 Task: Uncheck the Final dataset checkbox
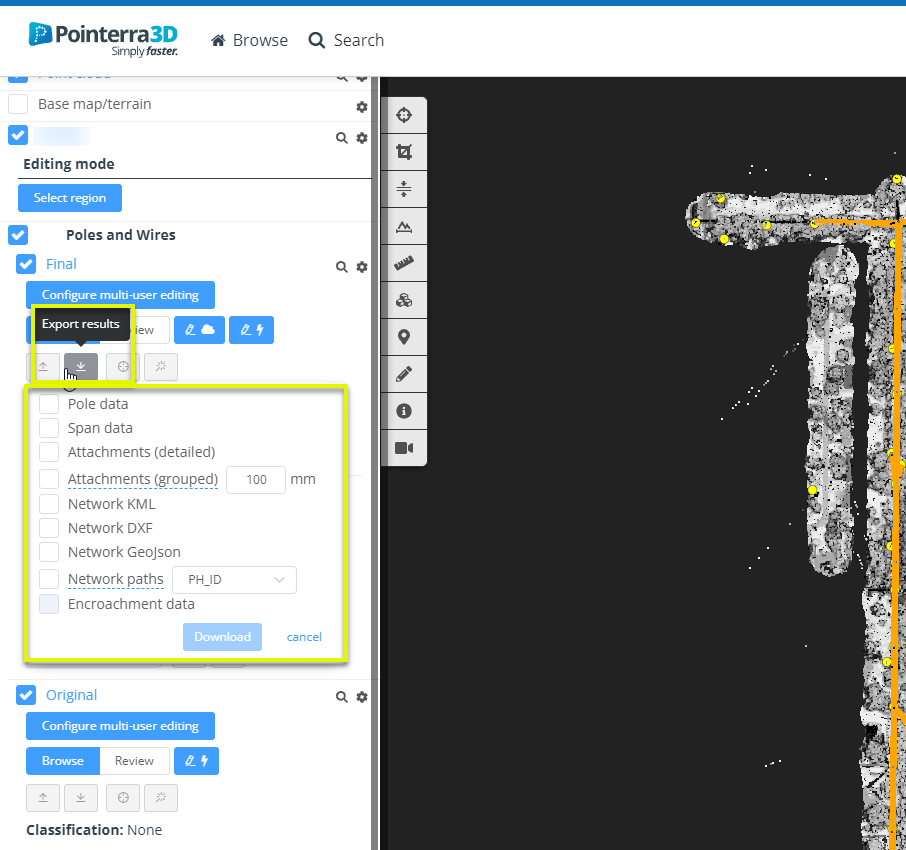point(26,264)
